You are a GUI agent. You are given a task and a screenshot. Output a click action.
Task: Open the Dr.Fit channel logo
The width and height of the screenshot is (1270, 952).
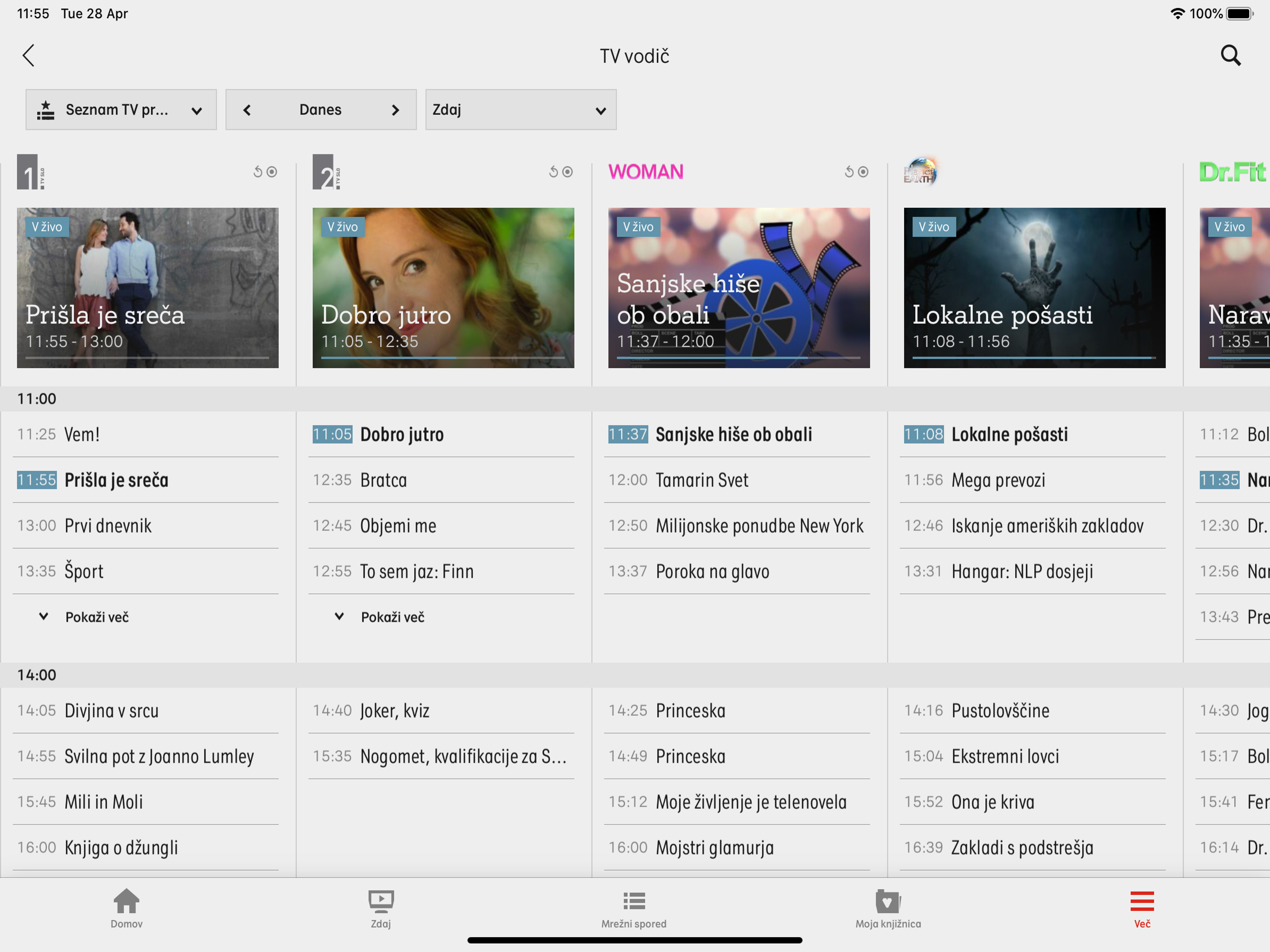(x=1233, y=172)
